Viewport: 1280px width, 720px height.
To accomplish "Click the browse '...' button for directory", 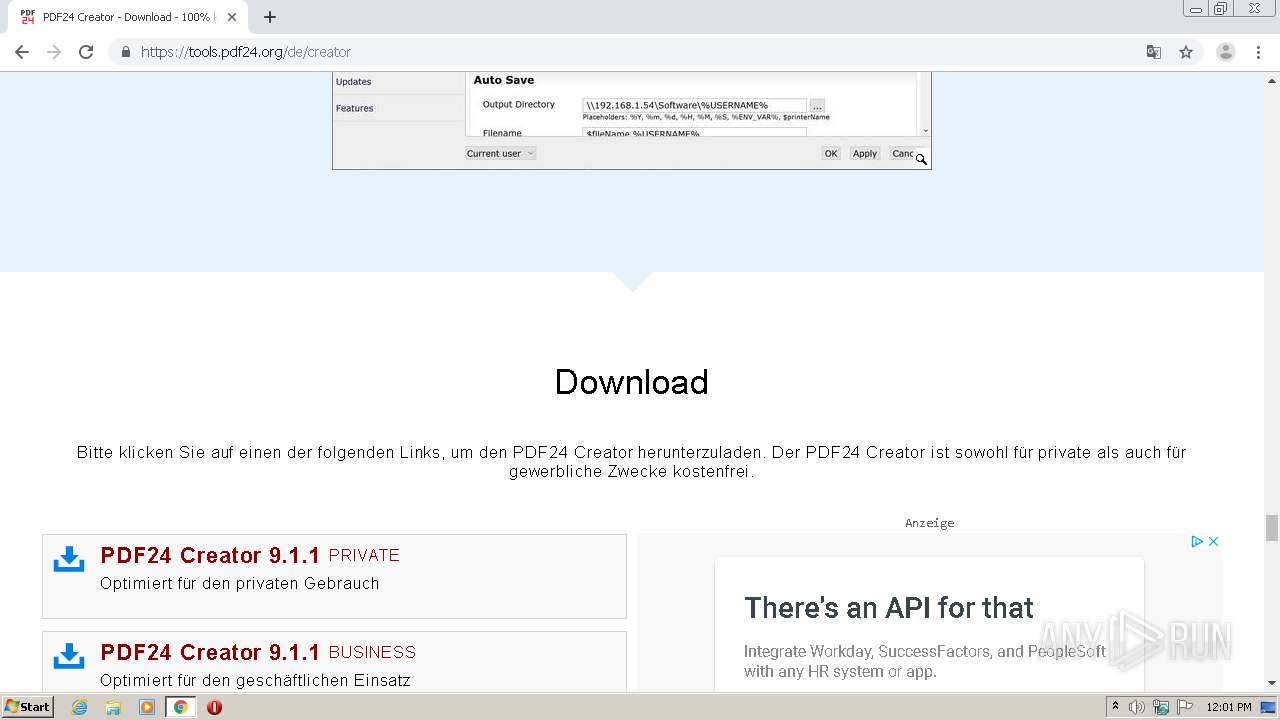I will click(x=817, y=105).
